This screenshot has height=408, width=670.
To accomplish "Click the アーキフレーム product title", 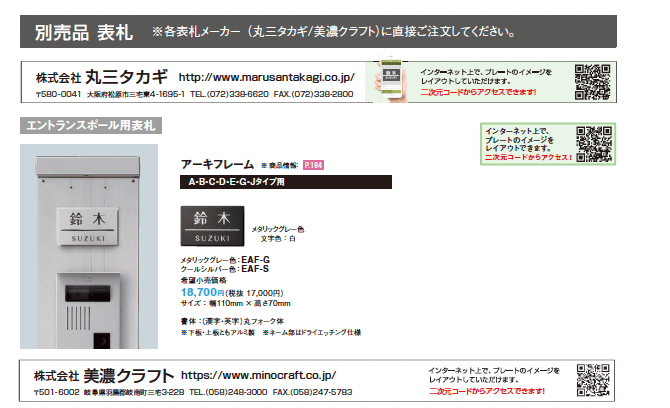I will pos(216,164).
